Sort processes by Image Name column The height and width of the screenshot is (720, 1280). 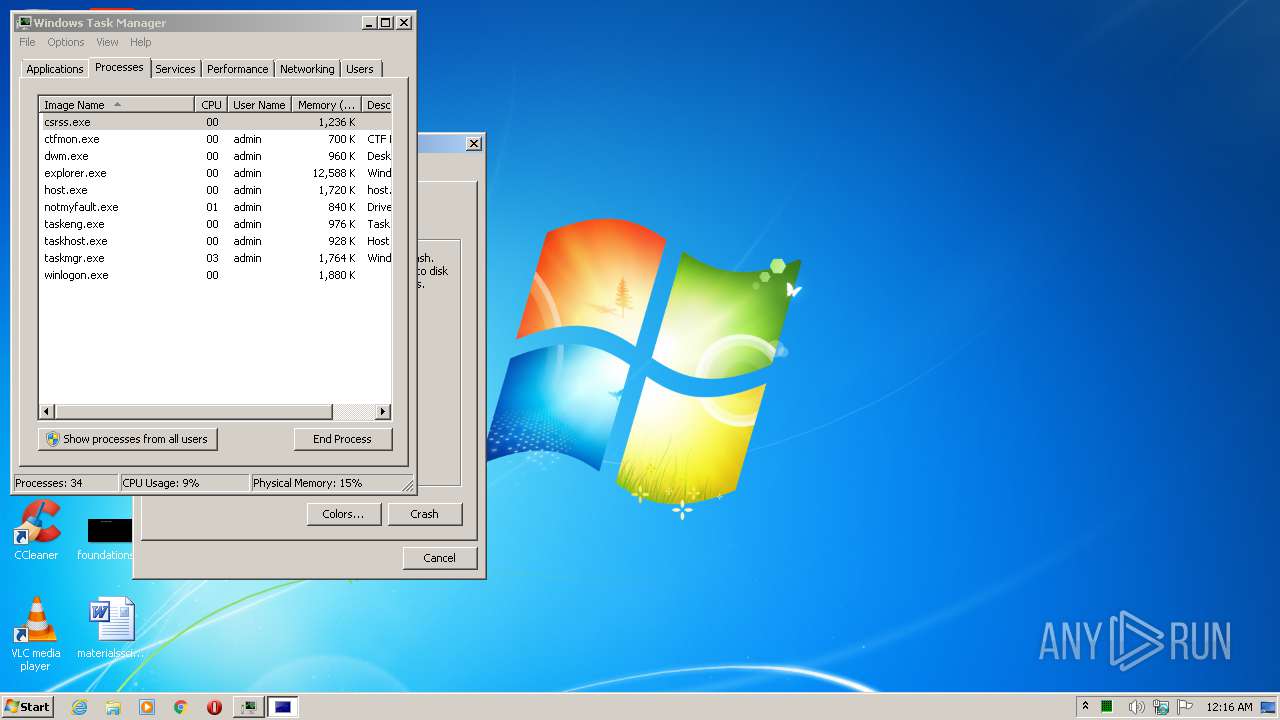(117, 104)
